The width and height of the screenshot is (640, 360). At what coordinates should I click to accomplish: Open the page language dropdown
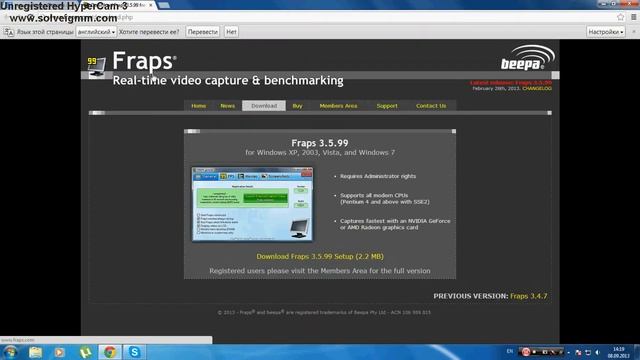(96, 32)
